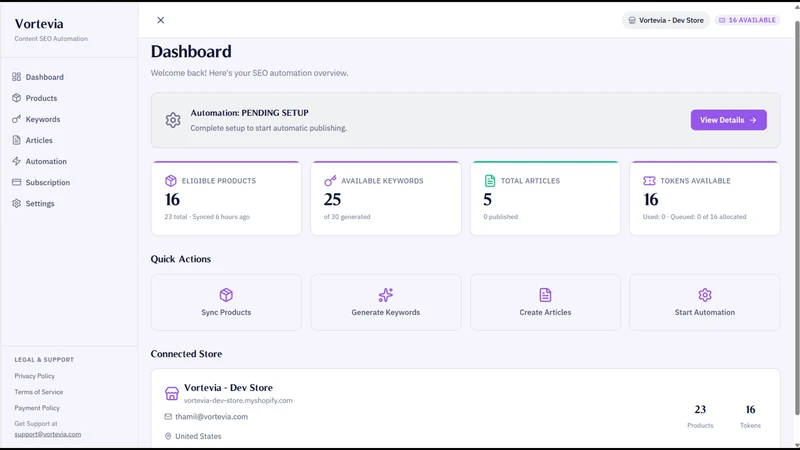
Task: Click the Generate Keywords label
Action: (x=386, y=312)
